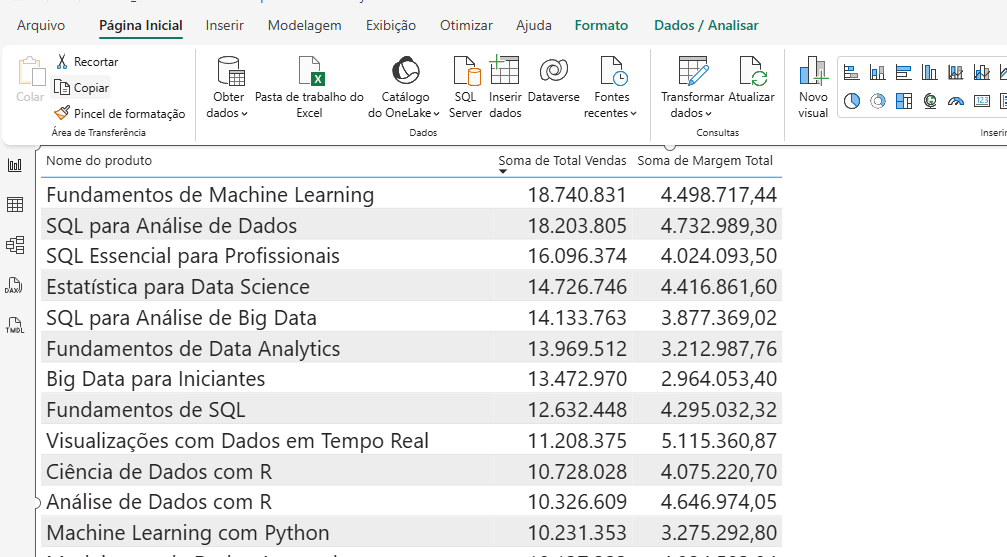Sort by Nome do produto column header
The image size is (1007, 557).
click(99, 161)
